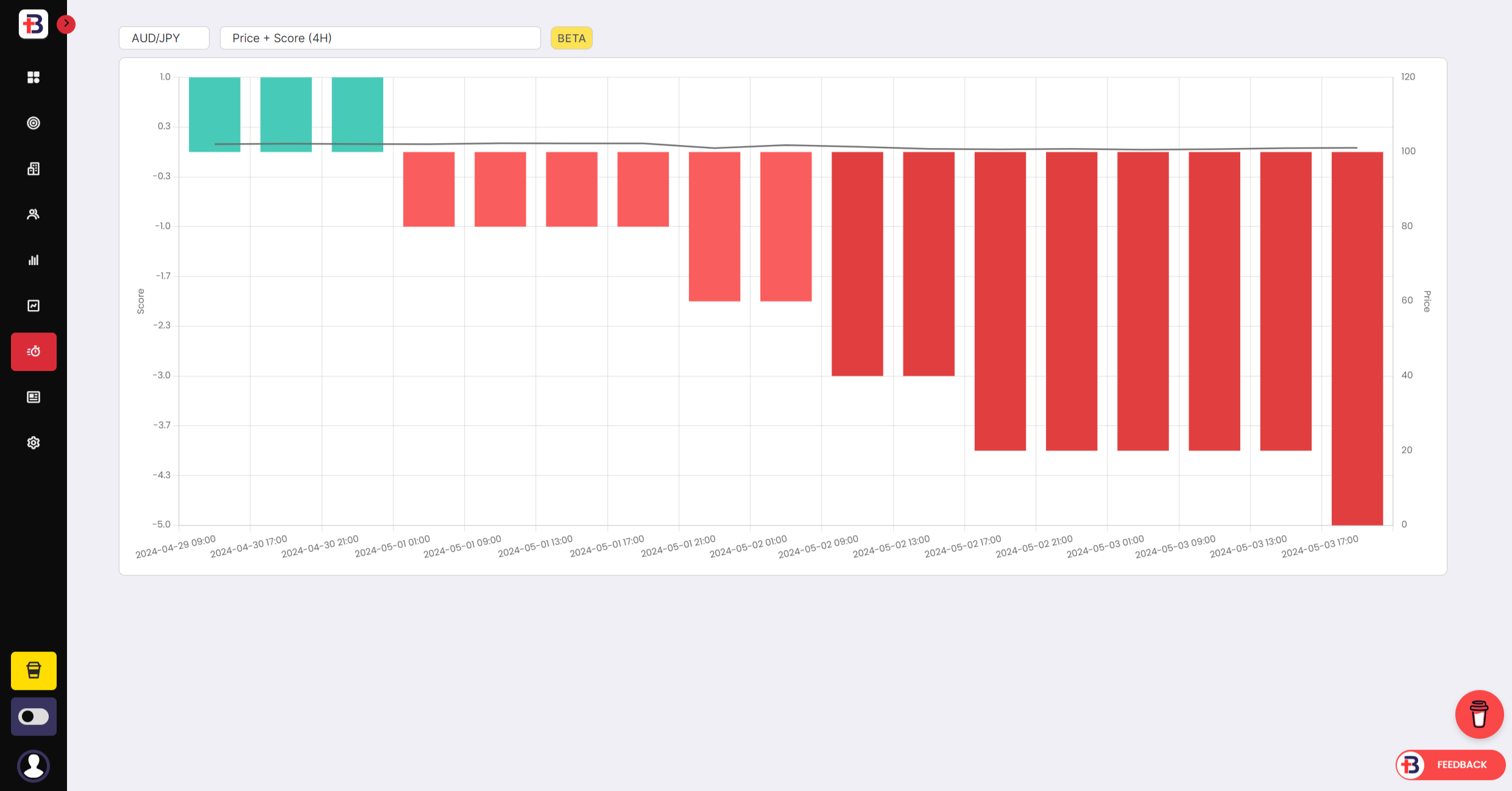Click the green bar for 2024-04-29 09:00
This screenshot has height=791, width=1512.
tap(214, 114)
